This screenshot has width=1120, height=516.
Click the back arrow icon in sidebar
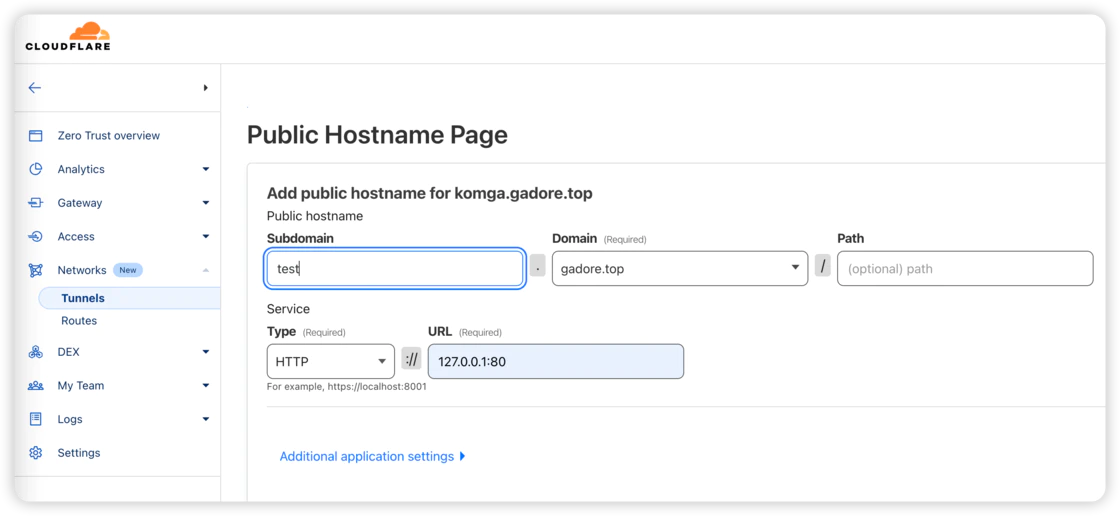point(35,88)
